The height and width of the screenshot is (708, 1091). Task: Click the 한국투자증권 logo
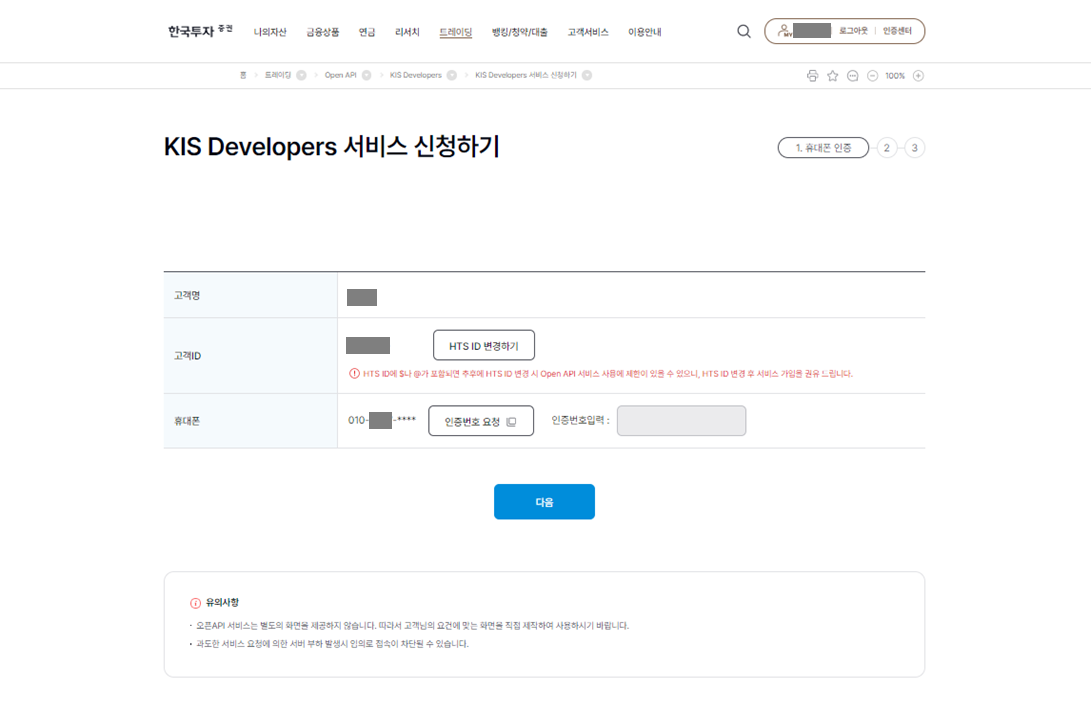200,31
